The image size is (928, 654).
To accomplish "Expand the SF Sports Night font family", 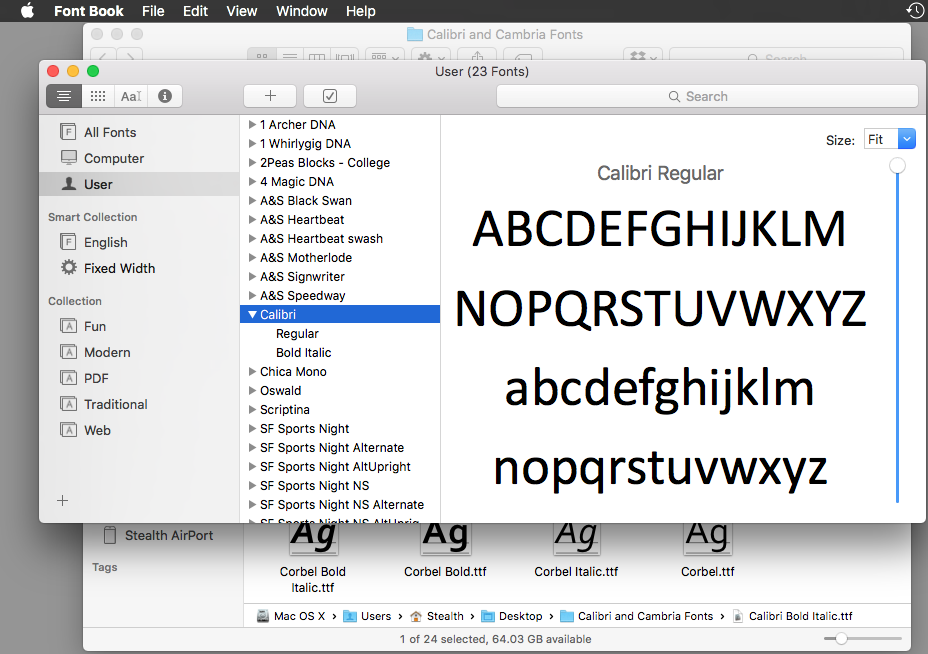I will pyautogui.click(x=251, y=428).
